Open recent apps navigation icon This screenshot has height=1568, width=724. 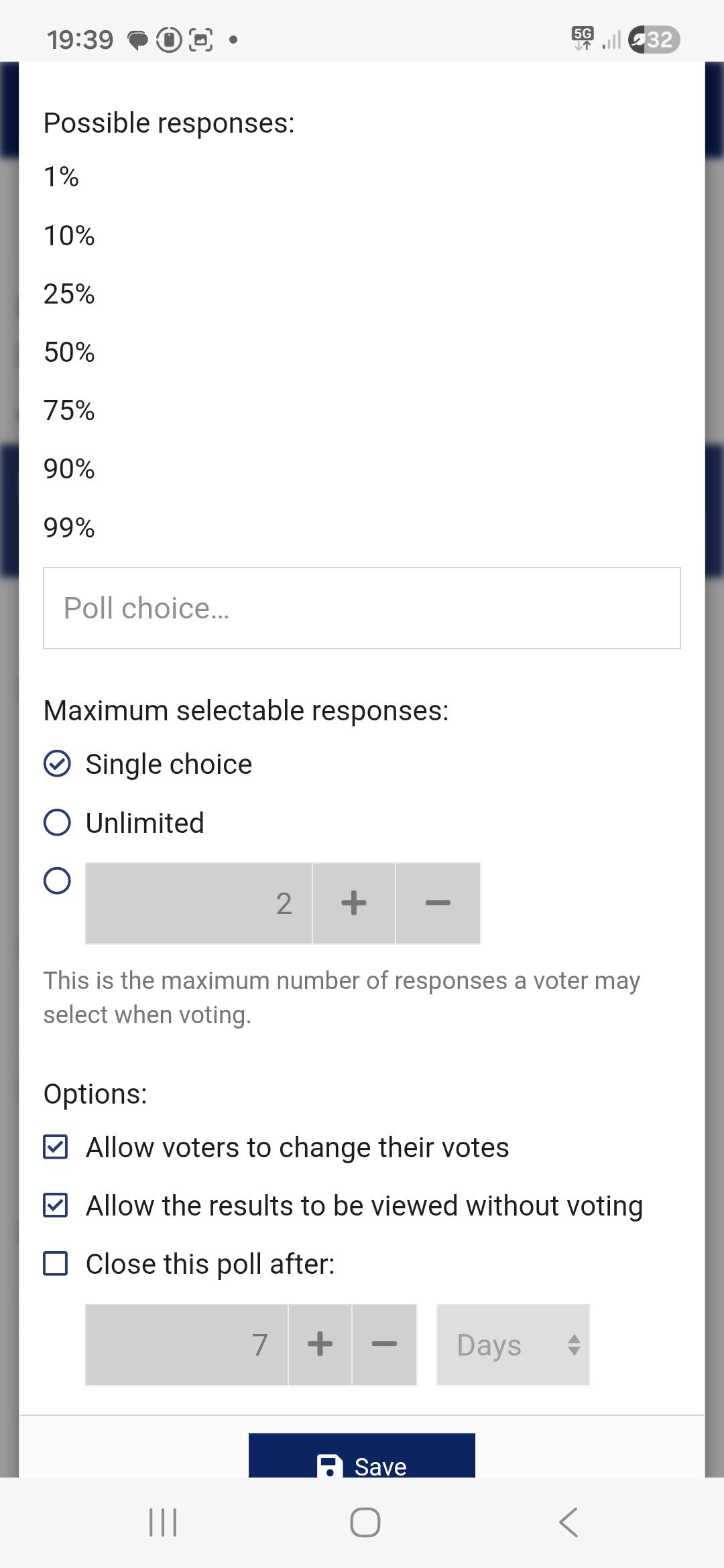tap(163, 1522)
